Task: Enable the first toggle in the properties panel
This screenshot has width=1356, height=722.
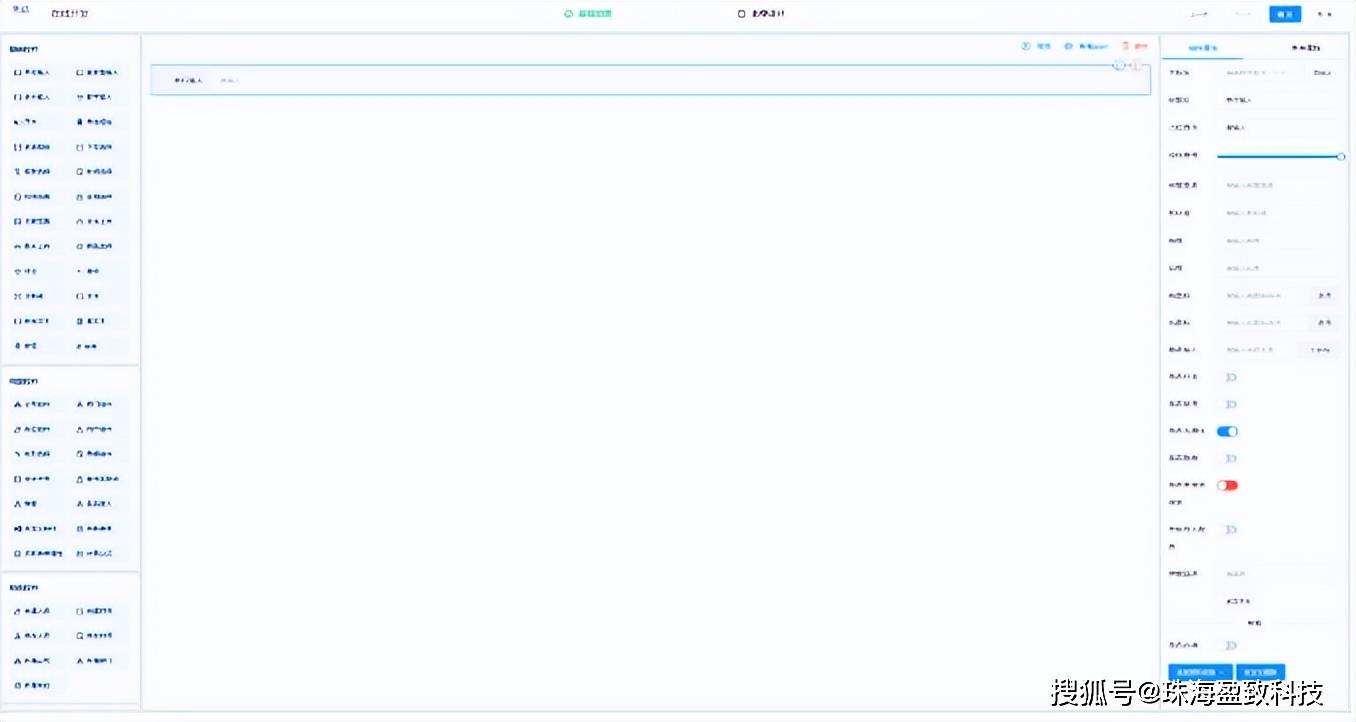Action: coord(1230,377)
